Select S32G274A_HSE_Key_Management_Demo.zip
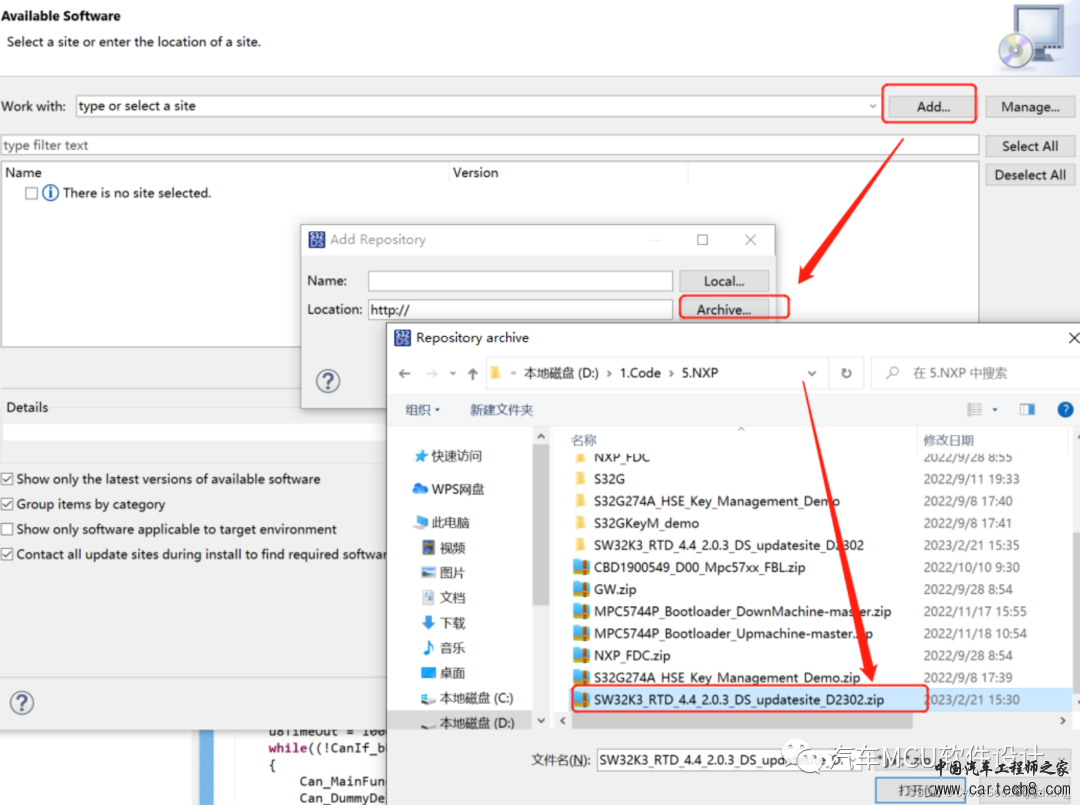The height and width of the screenshot is (805, 1080). click(727, 677)
